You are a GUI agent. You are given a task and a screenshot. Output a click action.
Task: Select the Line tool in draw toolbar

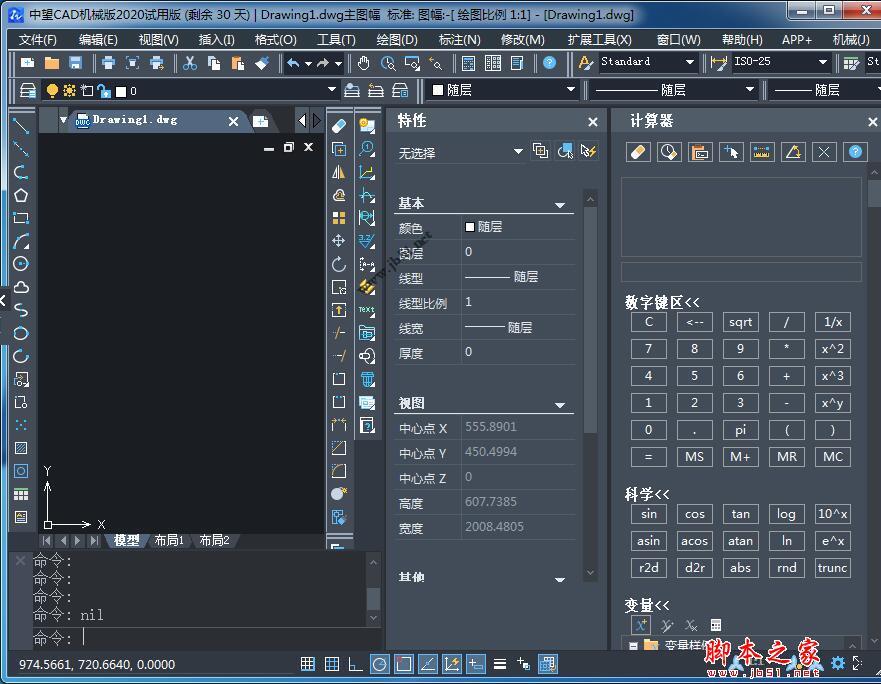(21, 126)
